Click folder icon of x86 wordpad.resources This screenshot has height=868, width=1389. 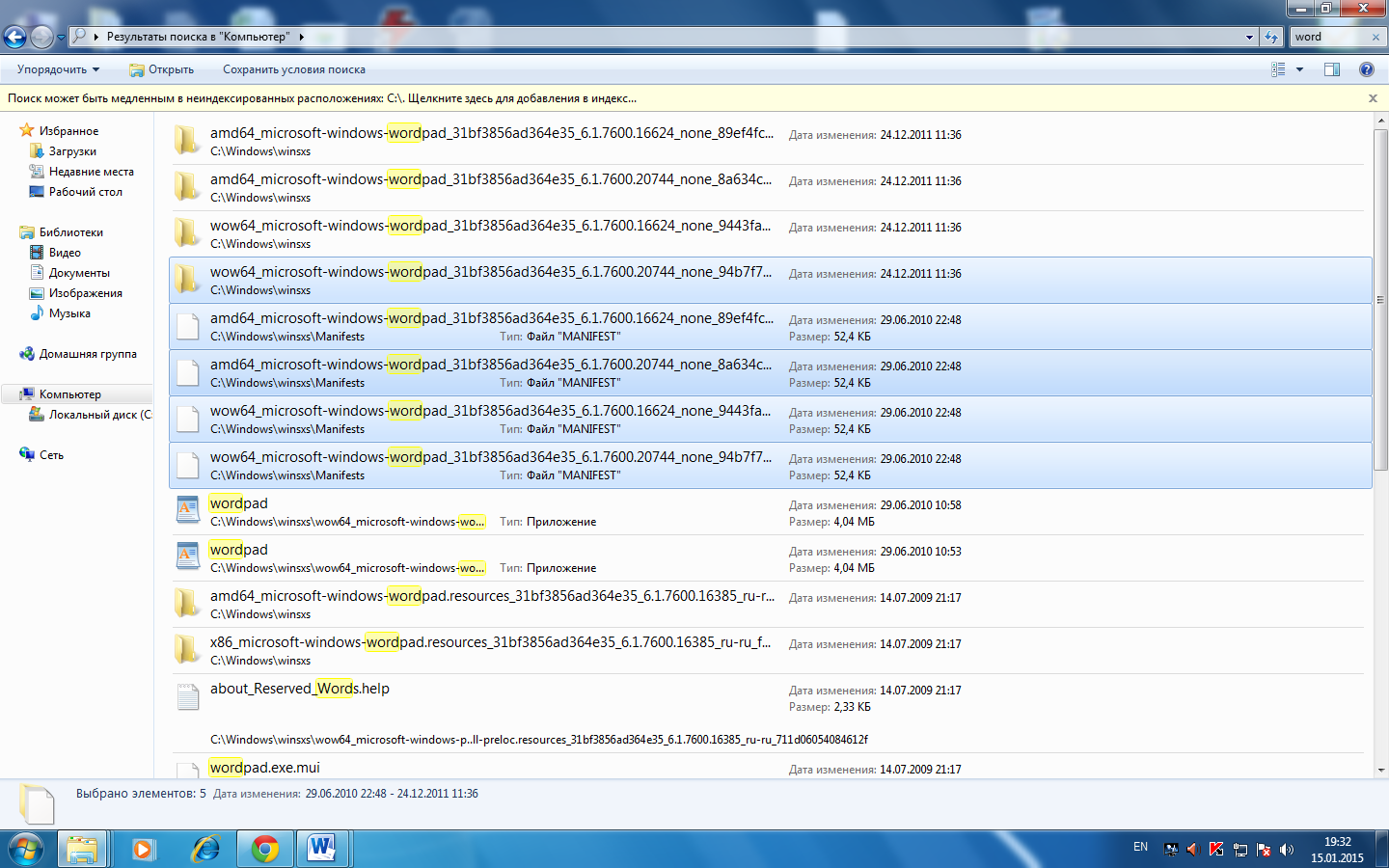[187, 650]
